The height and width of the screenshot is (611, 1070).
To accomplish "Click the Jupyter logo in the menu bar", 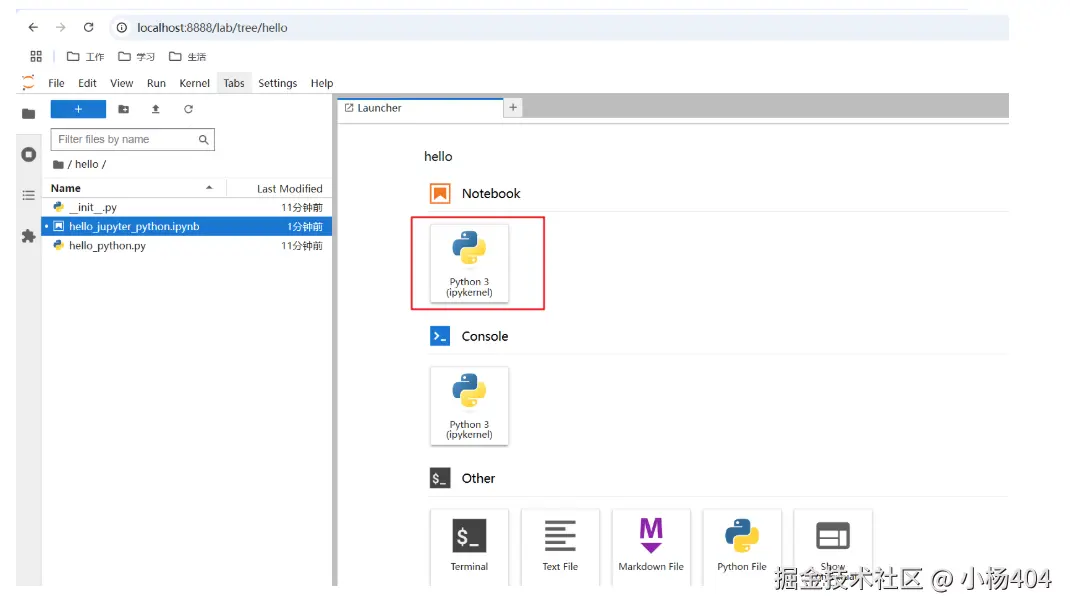I will tap(28, 83).
